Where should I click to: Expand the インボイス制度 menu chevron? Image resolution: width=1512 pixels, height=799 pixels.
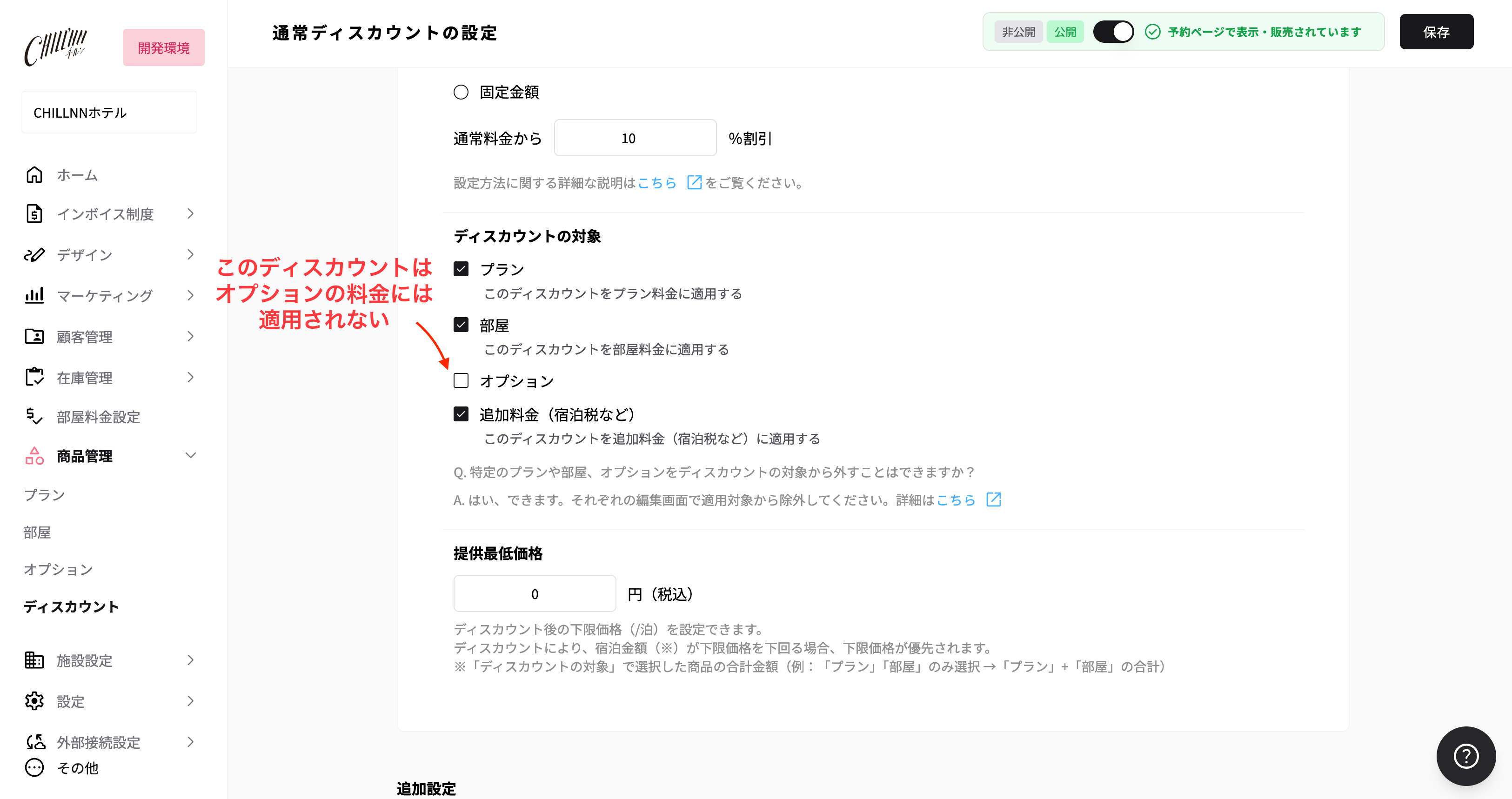pyautogui.click(x=190, y=213)
